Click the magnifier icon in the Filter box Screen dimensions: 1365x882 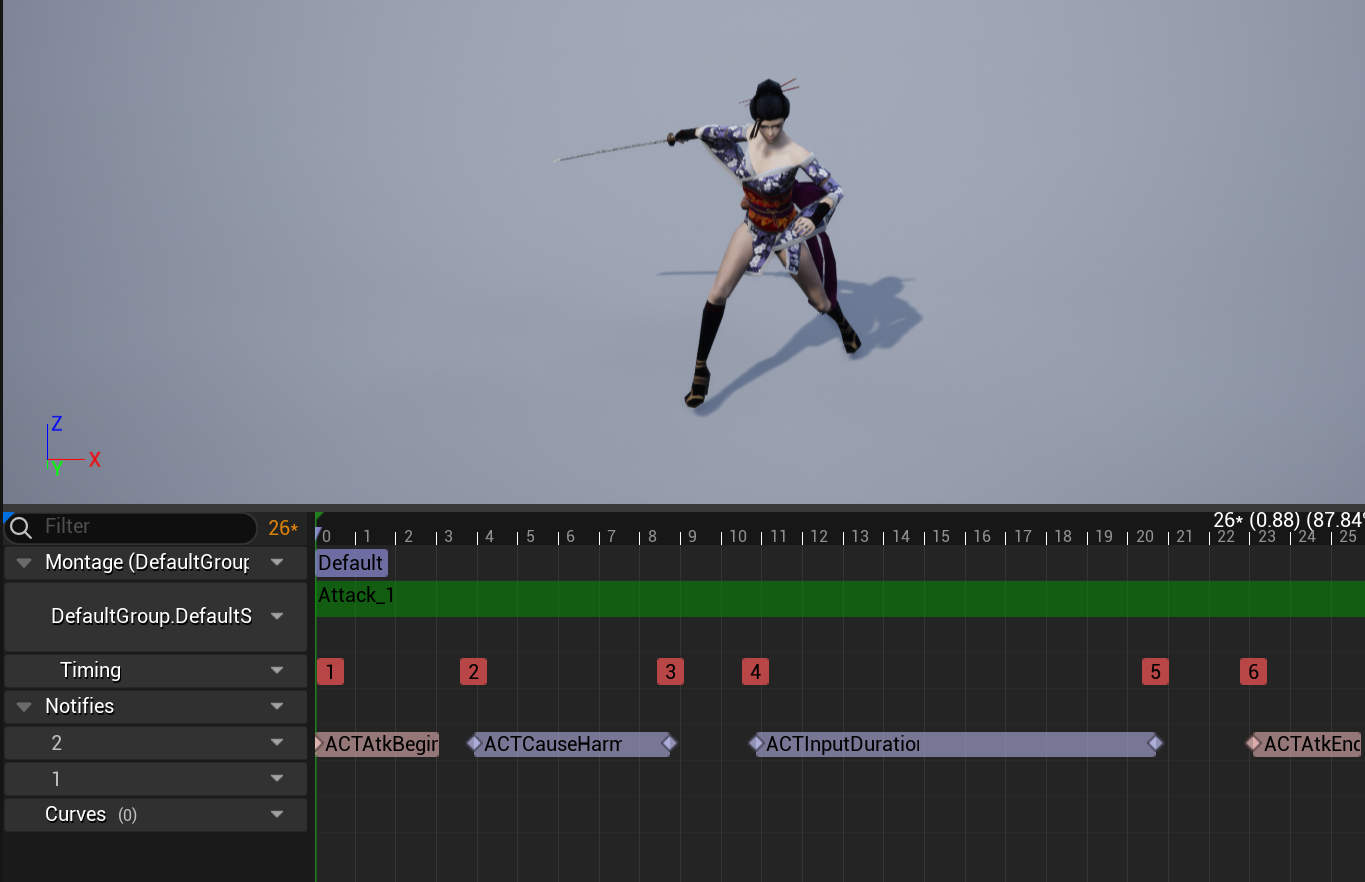point(21,527)
